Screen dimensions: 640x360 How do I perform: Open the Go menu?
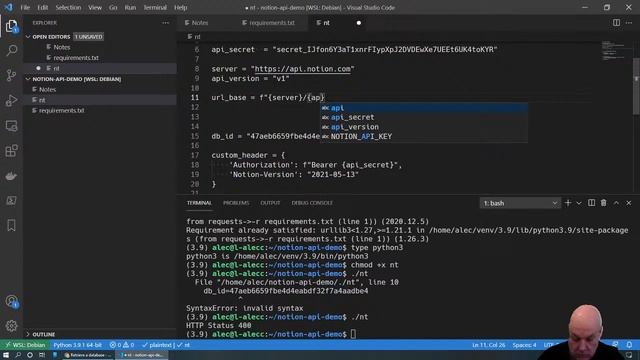[x=113, y=7]
